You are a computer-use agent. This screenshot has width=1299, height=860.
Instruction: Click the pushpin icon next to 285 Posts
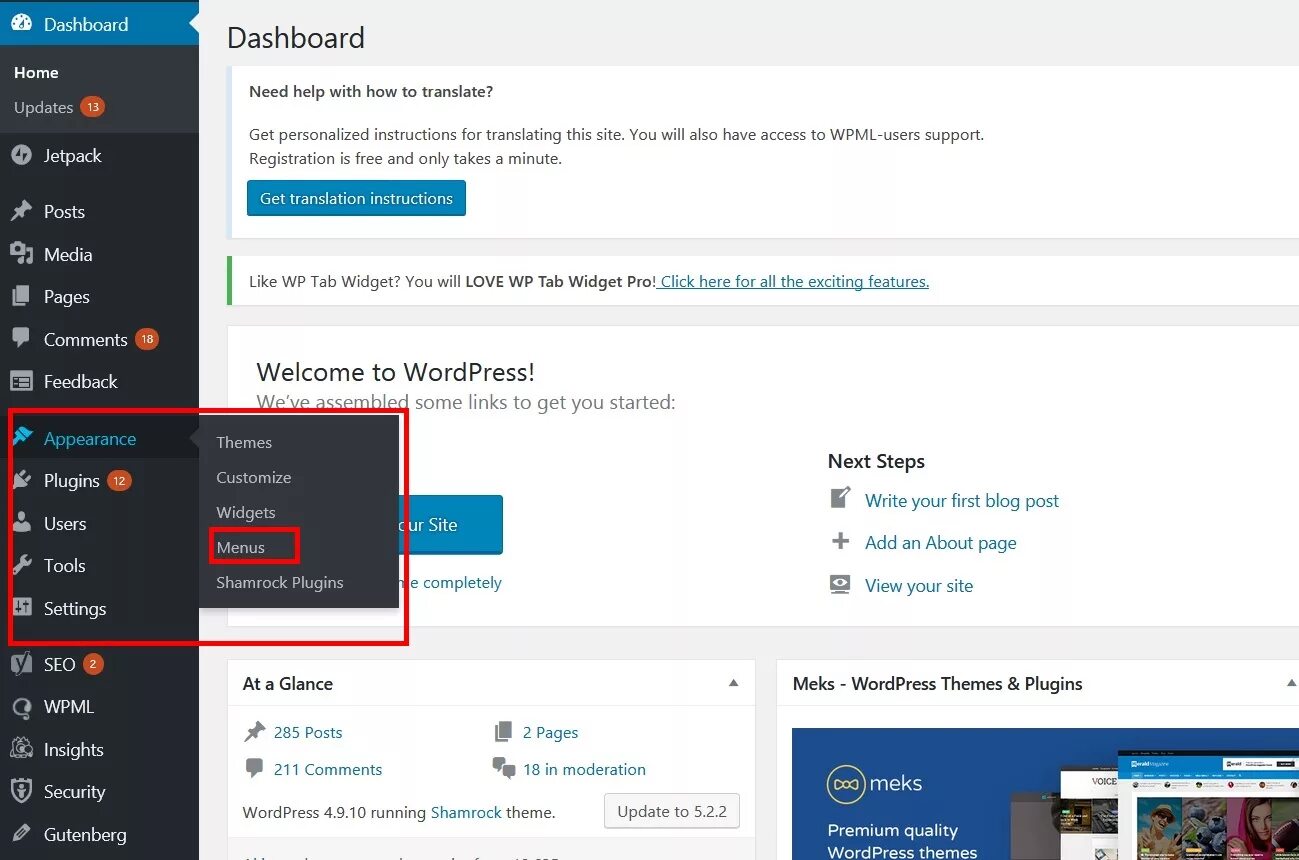[255, 732]
